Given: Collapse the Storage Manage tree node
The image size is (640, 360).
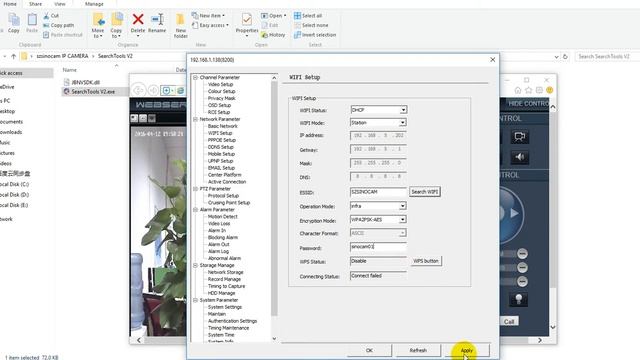Looking at the screenshot, I should [195, 265].
